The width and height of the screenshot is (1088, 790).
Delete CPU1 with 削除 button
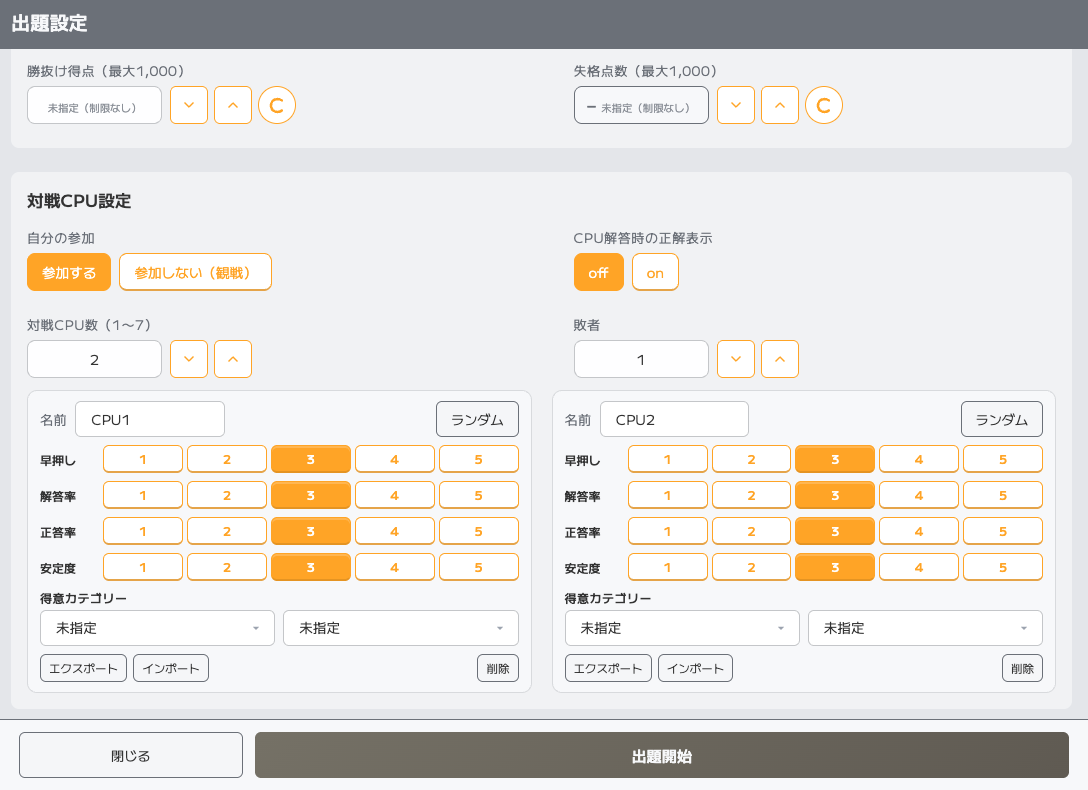coord(498,668)
